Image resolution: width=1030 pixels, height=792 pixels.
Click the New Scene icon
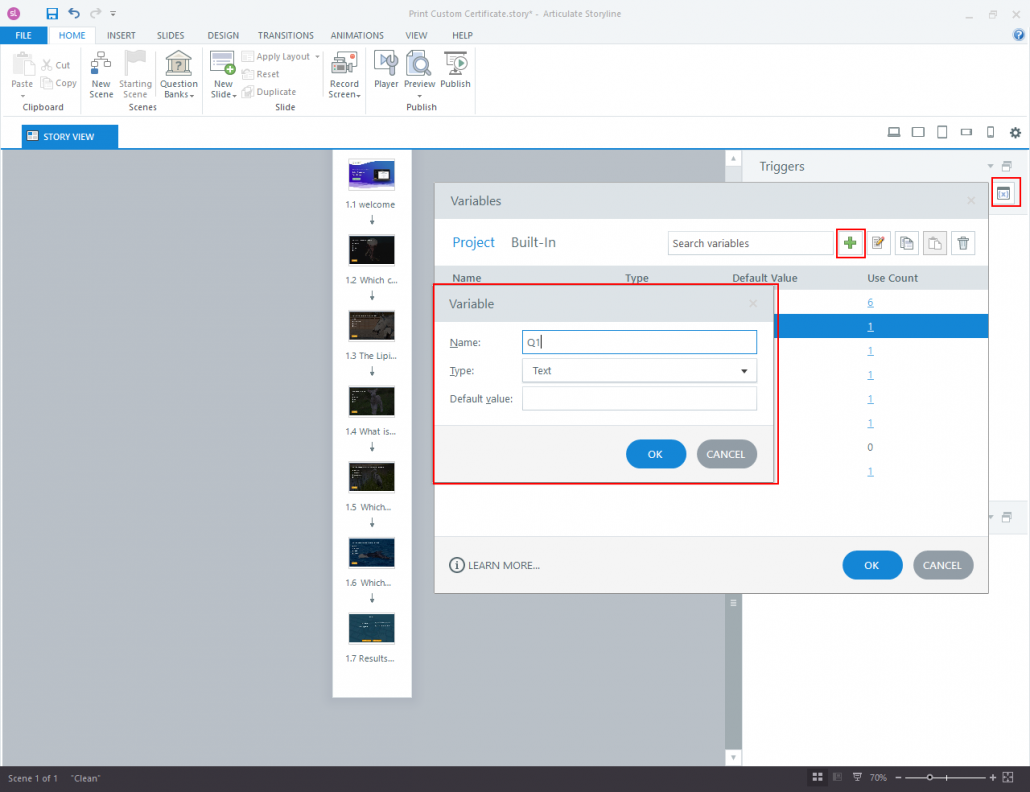(101, 72)
